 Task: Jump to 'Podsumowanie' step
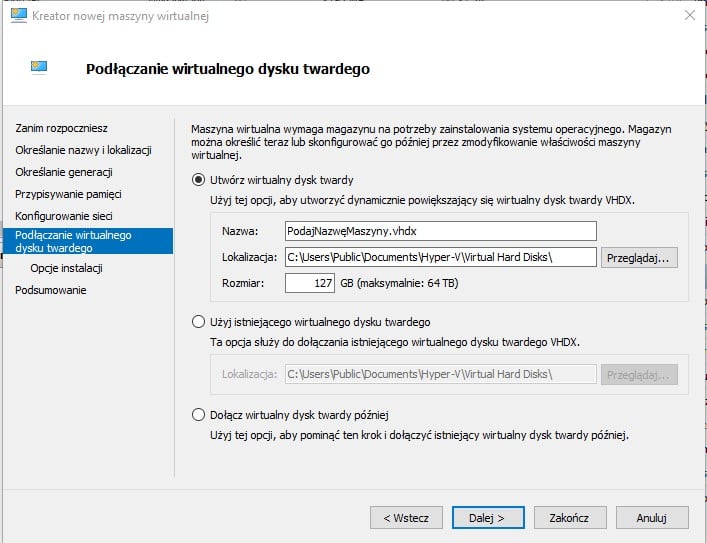(x=50, y=290)
